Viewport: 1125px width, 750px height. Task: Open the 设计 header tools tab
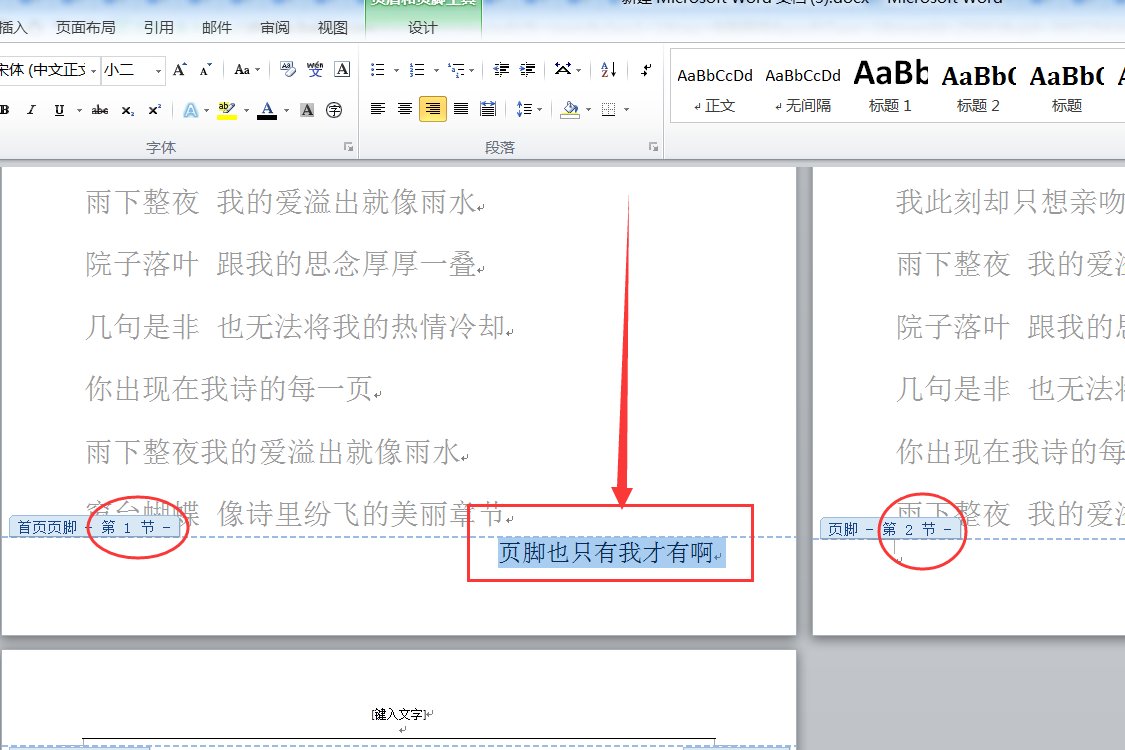click(x=420, y=28)
